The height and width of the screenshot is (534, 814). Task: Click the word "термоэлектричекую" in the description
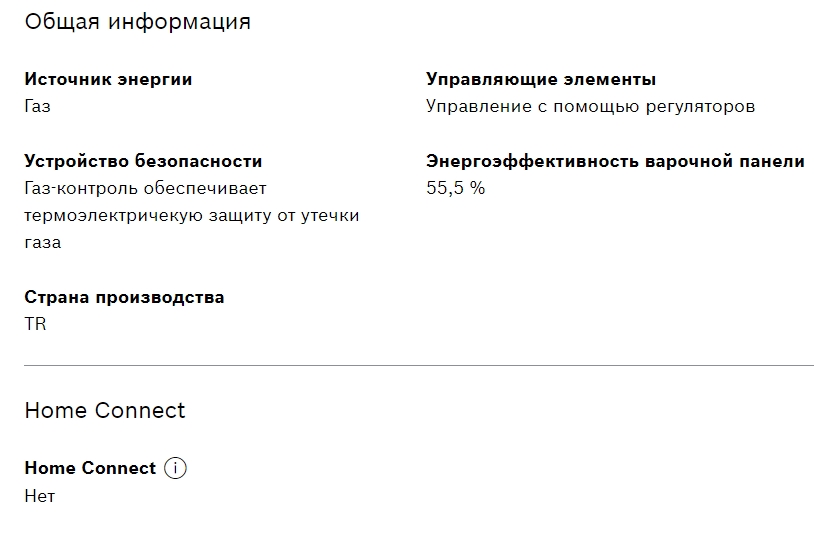click(108, 215)
